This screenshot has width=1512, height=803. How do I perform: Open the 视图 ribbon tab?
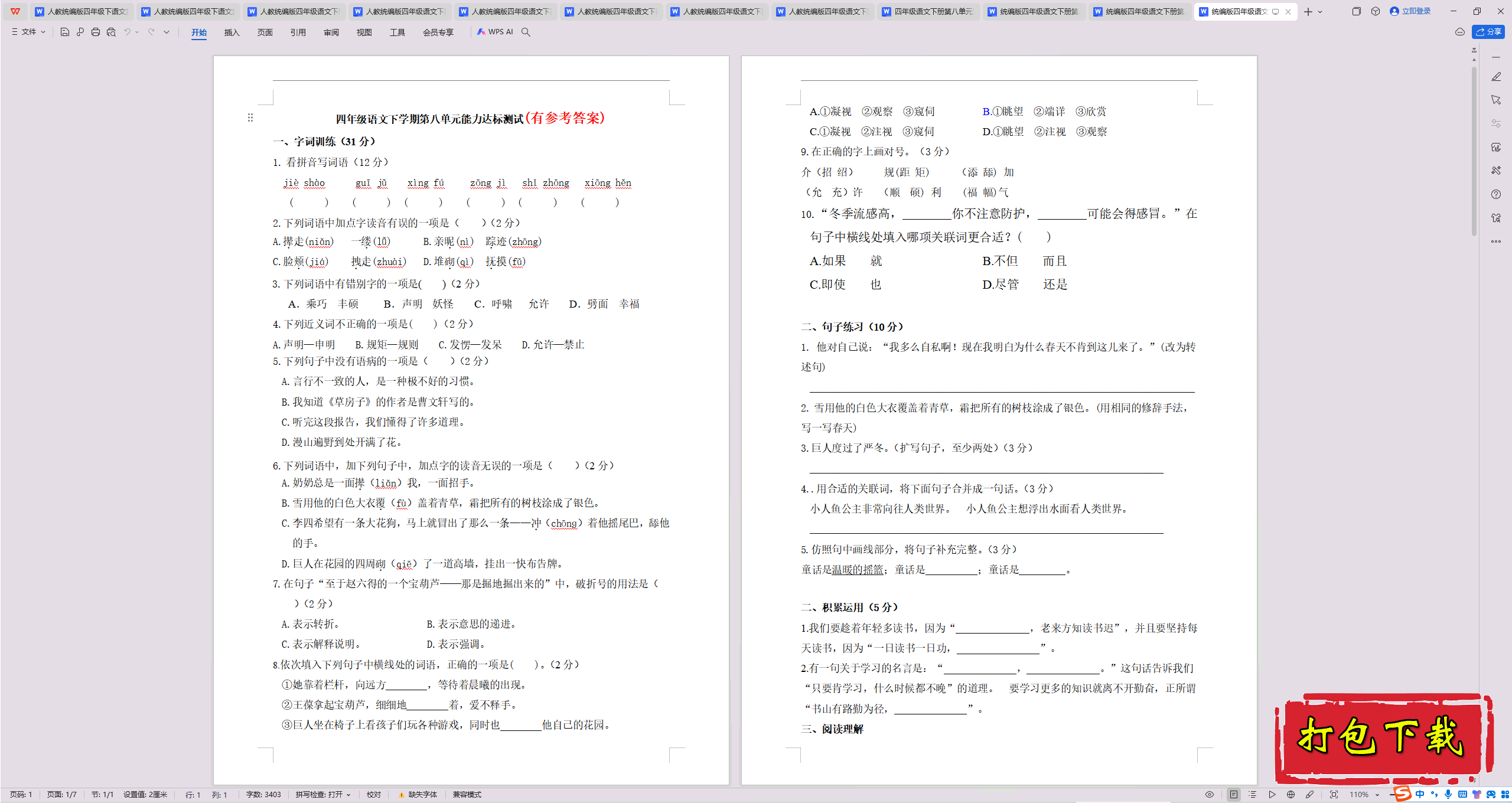point(364,32)
